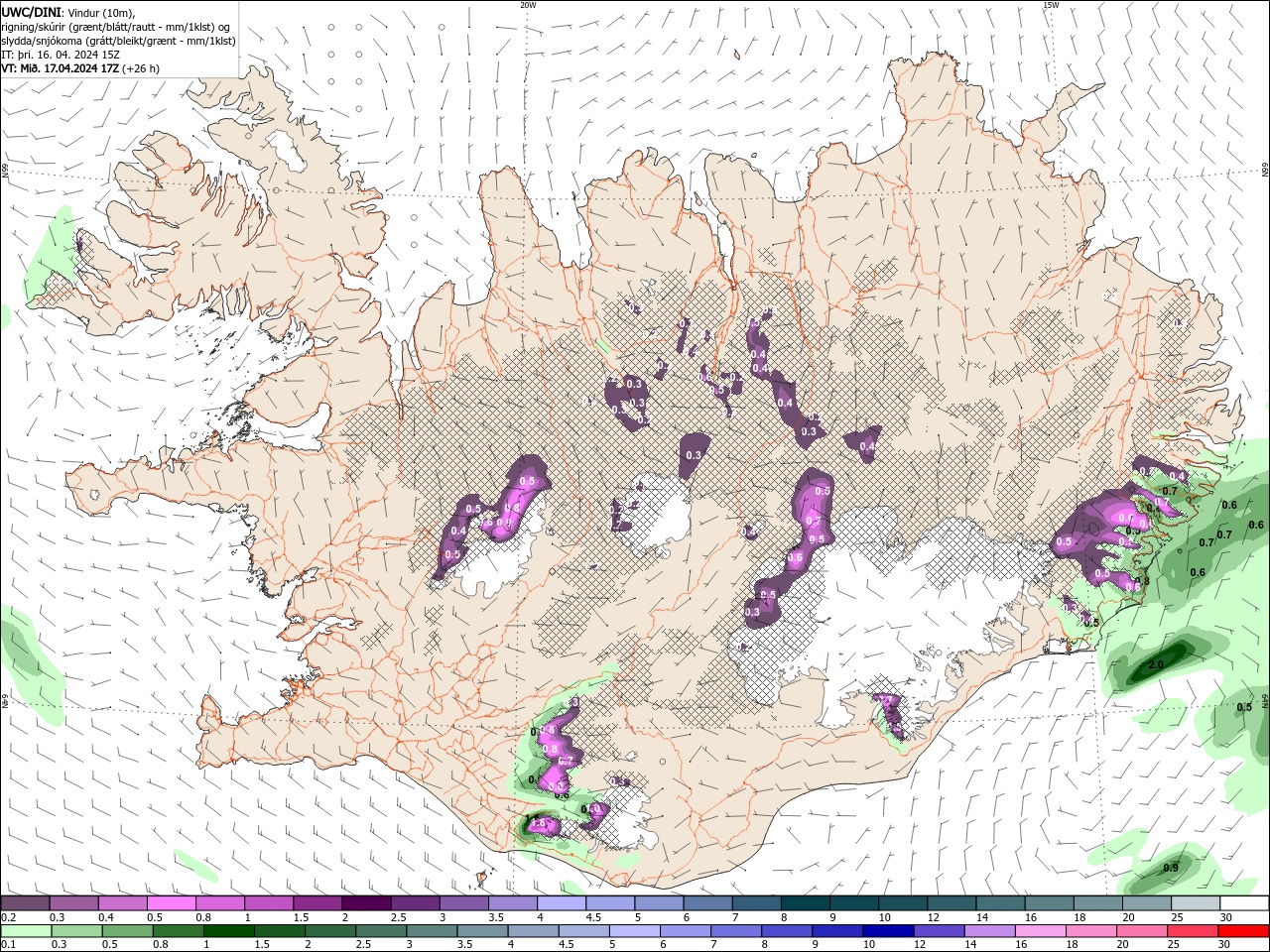Image resolution: width=1270 pixels, height=952 pixels.
Task: Click the initial time line 'IT: þri. 16. 04. 2024 15Z'
Action: [61, 55]
